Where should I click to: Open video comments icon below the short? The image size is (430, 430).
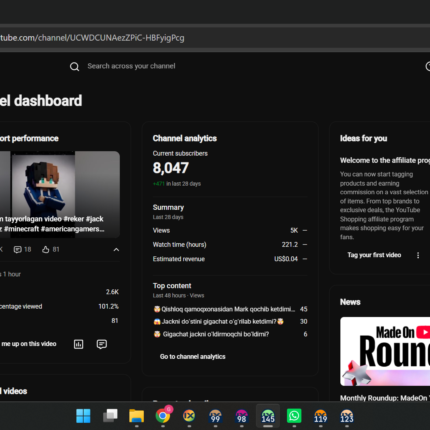click(x=102, y=344)
